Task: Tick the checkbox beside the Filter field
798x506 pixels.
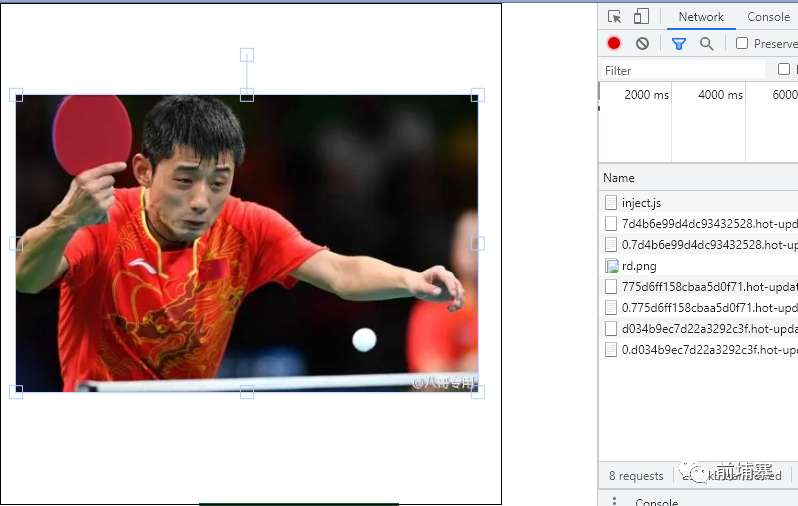Action: pyautogui.click(x=784, y=69)
